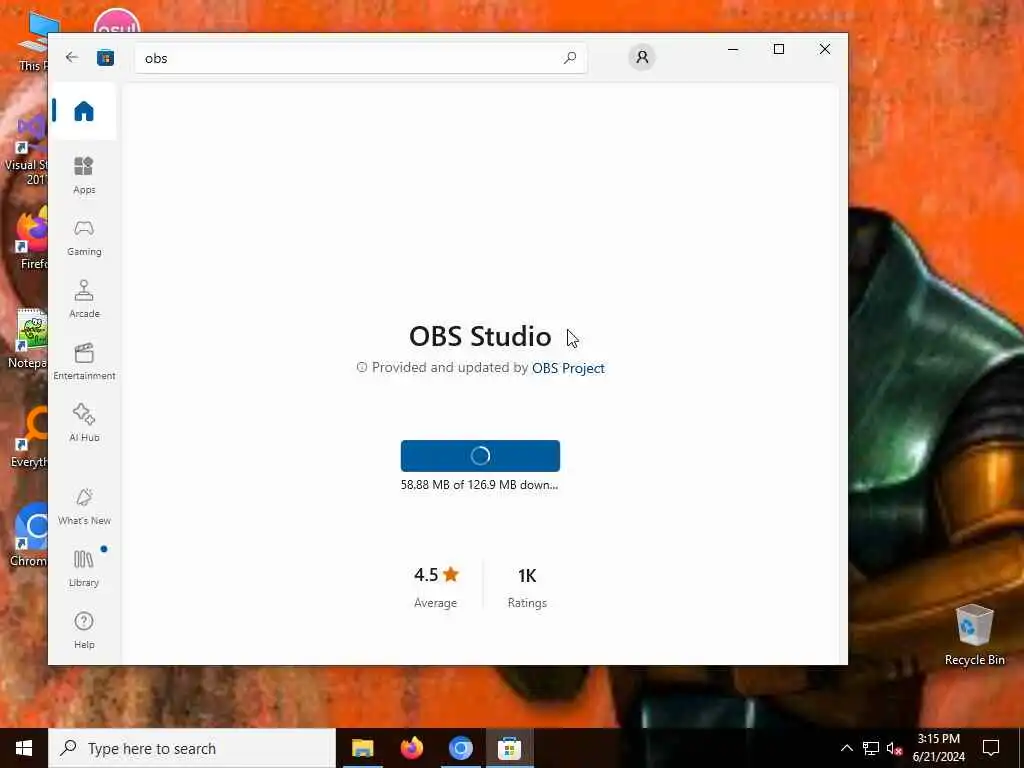This screenshot has height=768, width=1024.
Task: Select the Firefox desktop shortcut
Action: pos(31,238)
